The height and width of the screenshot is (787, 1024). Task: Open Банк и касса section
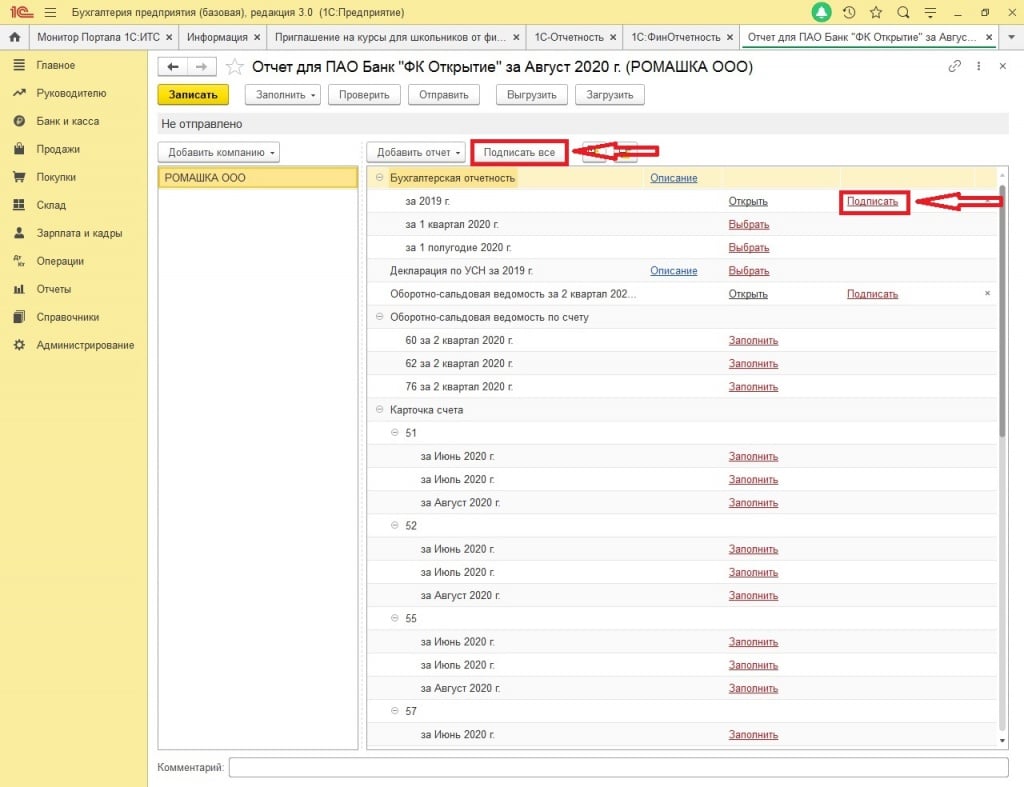(70, 121)
